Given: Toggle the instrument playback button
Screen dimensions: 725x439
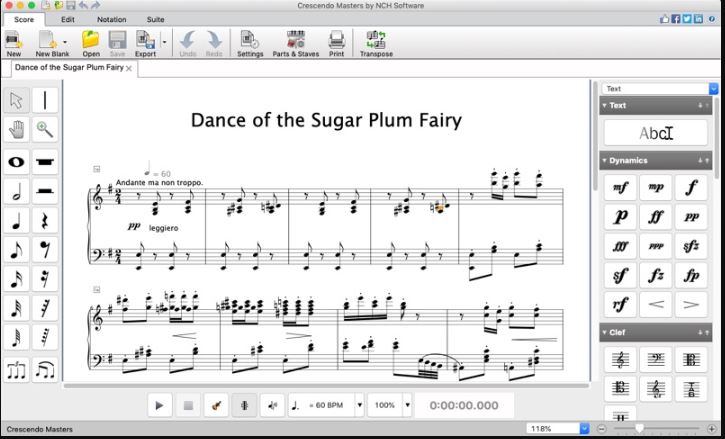Looking at the screenshot, I should [215, 406].
